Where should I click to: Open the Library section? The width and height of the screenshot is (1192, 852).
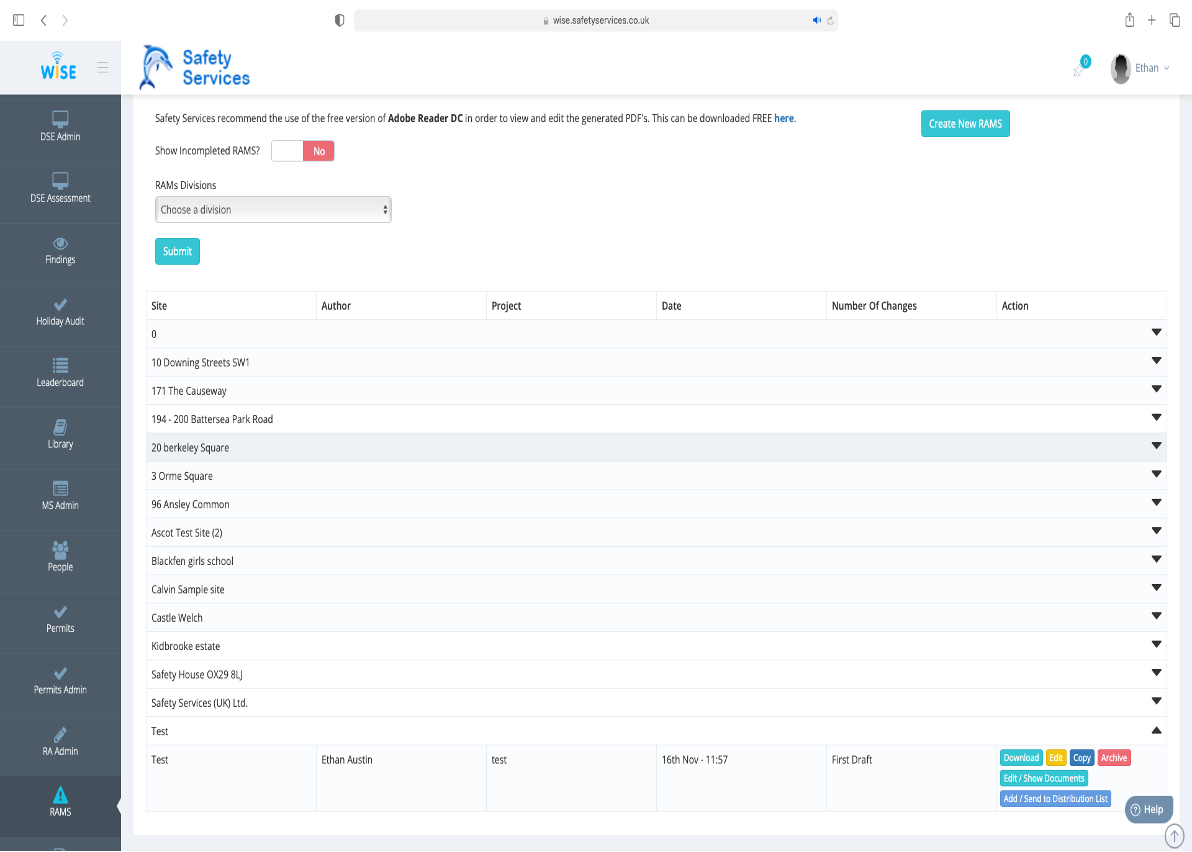[60, 435]
